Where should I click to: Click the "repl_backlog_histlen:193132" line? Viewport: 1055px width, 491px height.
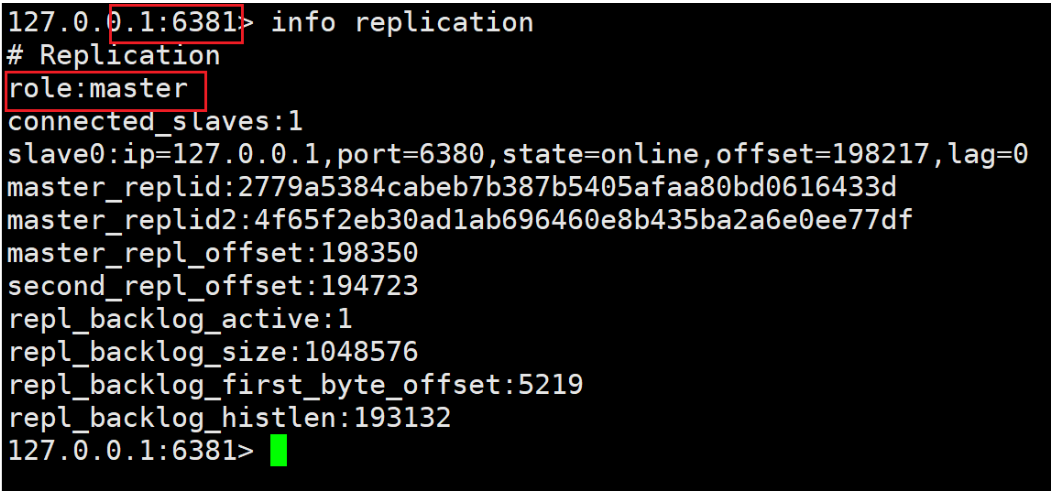coord(229,417)
